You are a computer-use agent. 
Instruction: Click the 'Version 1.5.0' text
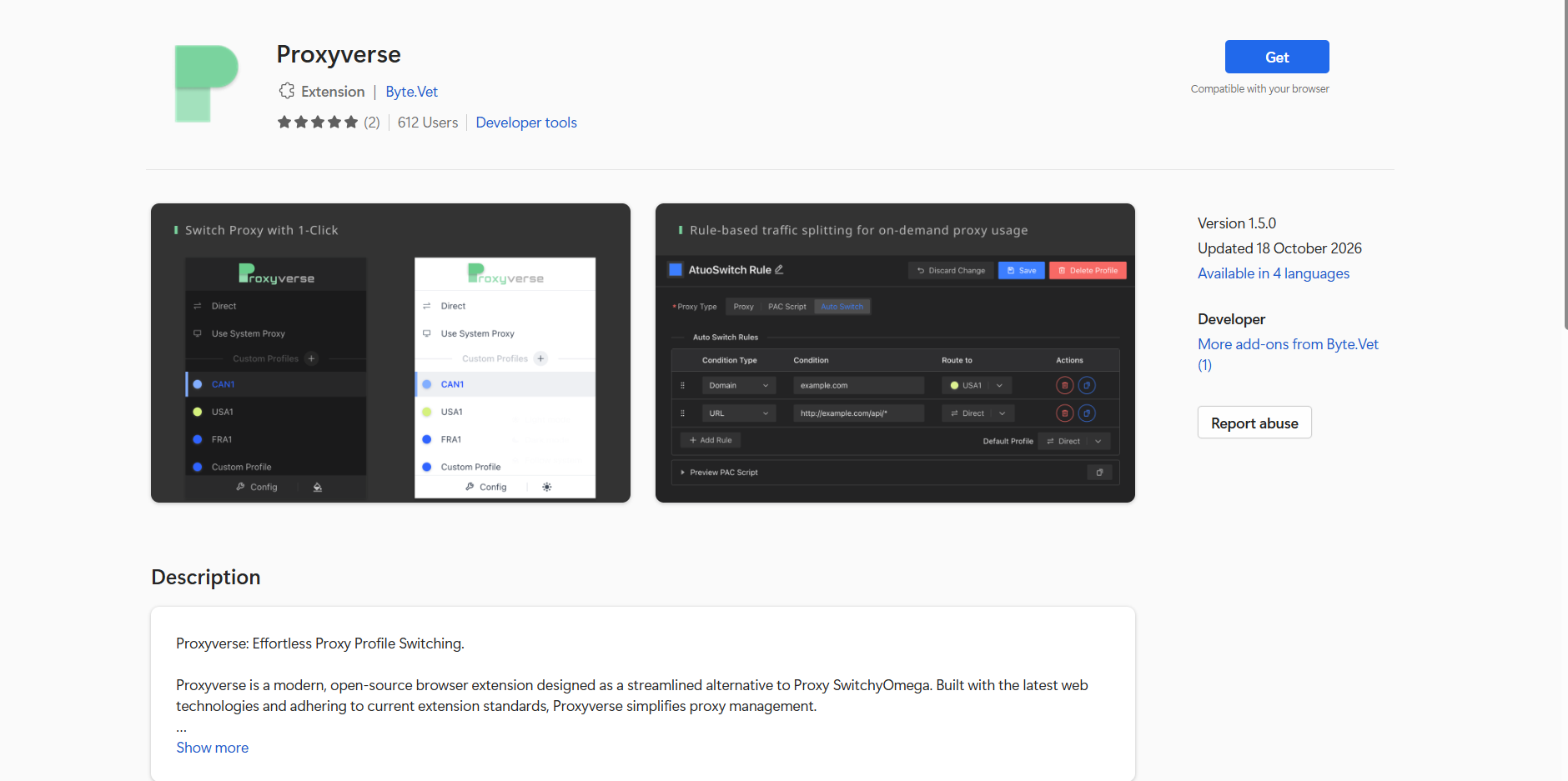(1237, 223)
